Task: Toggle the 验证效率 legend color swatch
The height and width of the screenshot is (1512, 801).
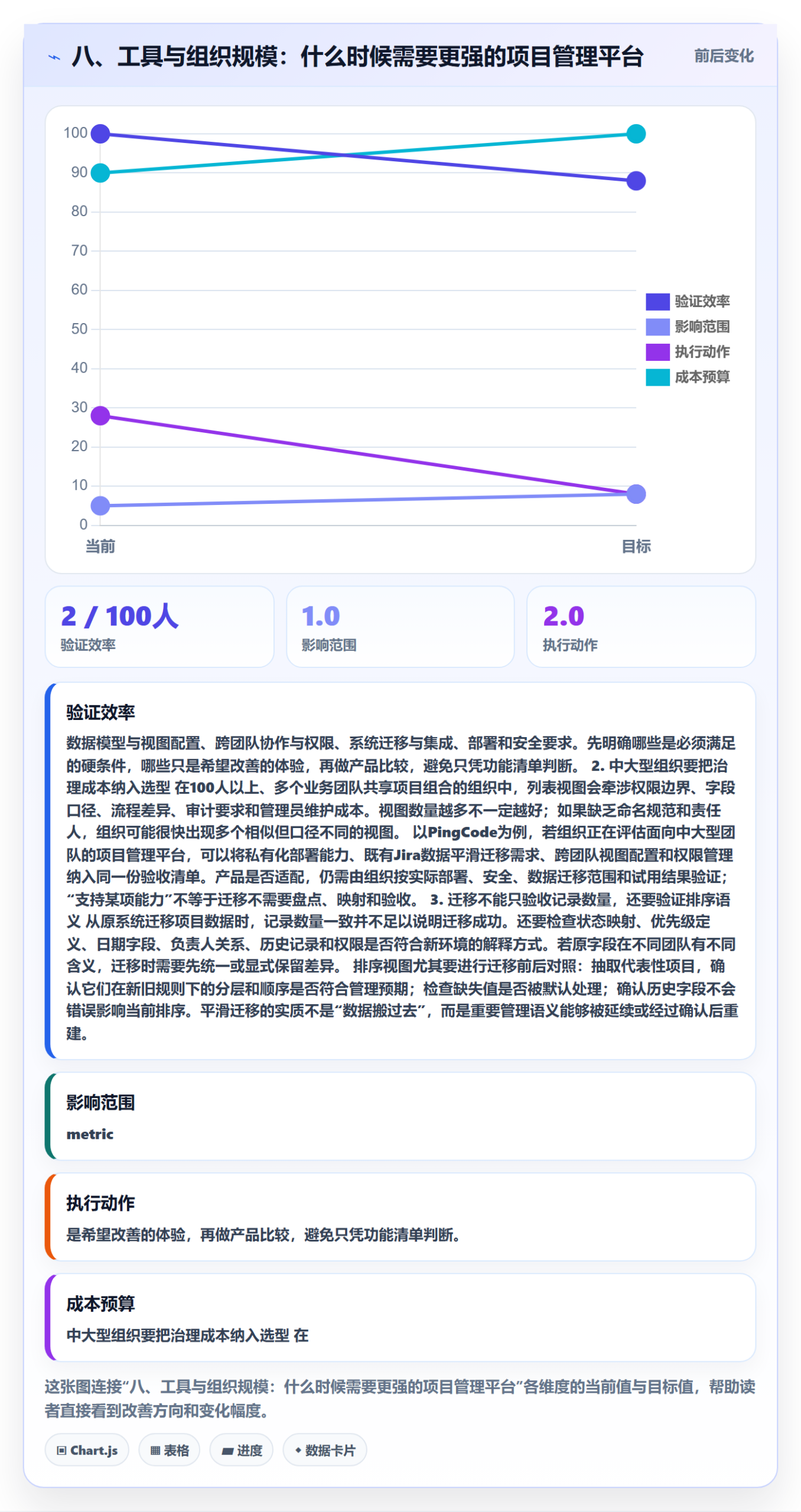Action: click(657, 301)
